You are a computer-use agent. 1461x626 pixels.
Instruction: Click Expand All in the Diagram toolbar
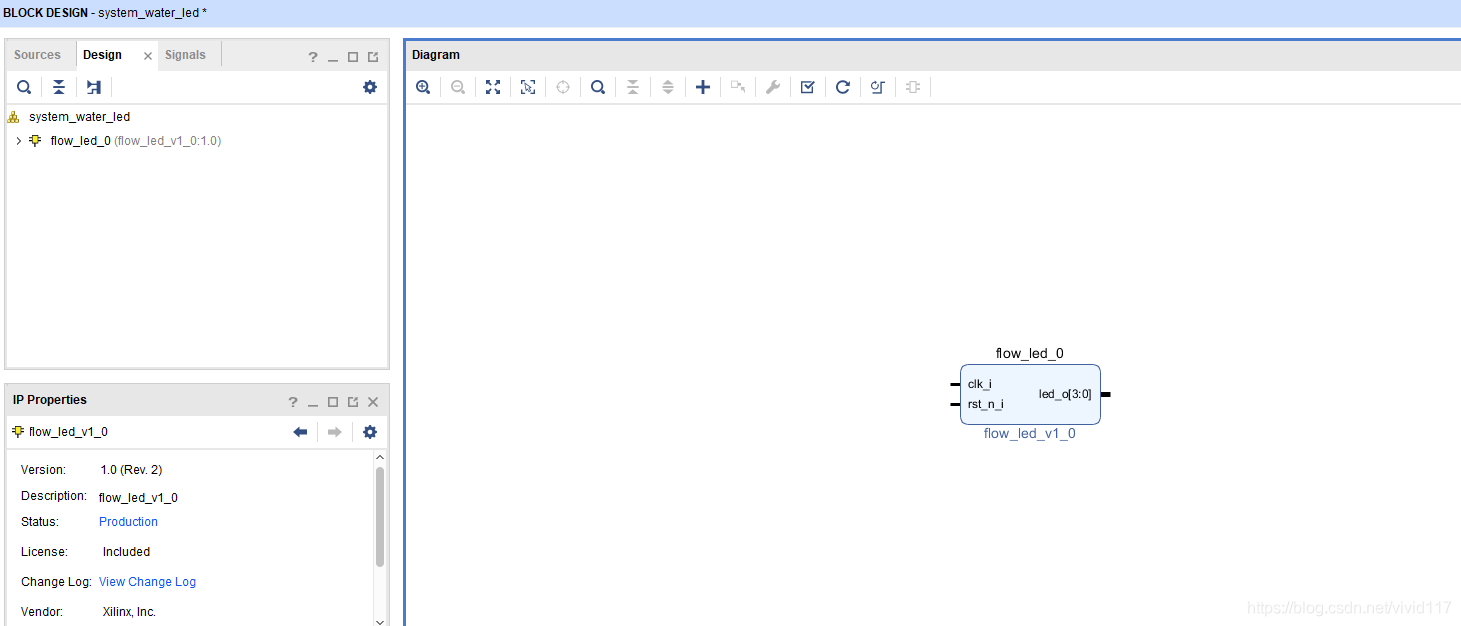click(668, 87)
